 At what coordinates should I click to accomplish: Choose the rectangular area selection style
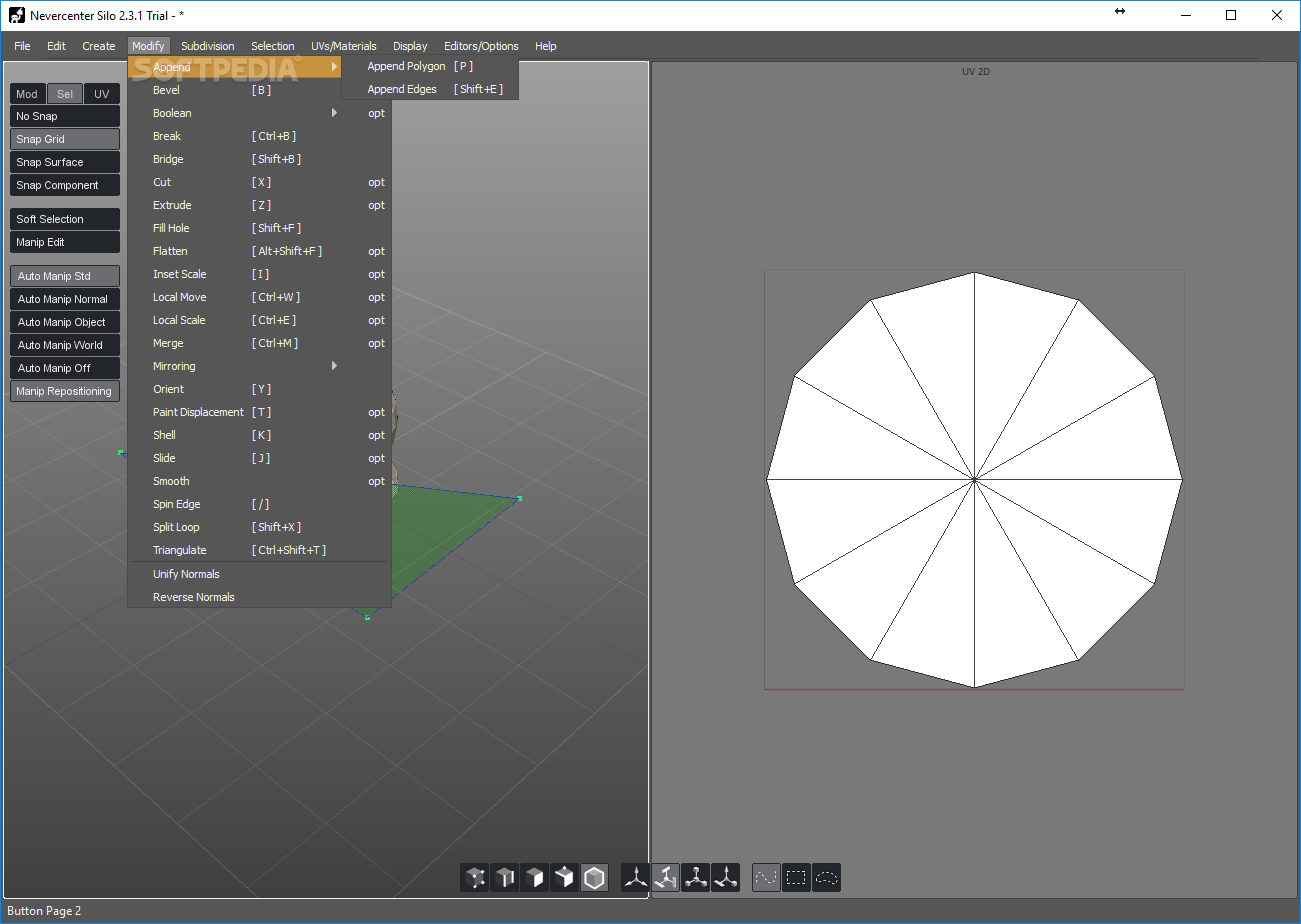coord(797,878)
